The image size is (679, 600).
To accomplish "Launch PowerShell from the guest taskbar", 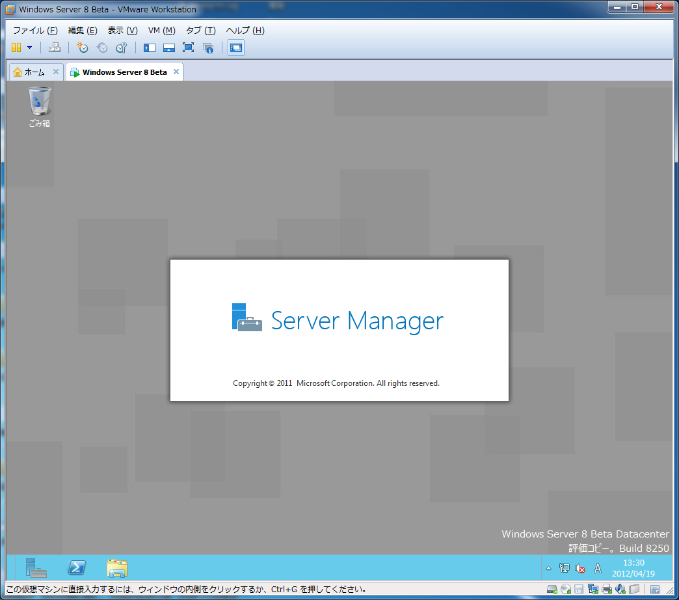I will click(x=77, y=568).
